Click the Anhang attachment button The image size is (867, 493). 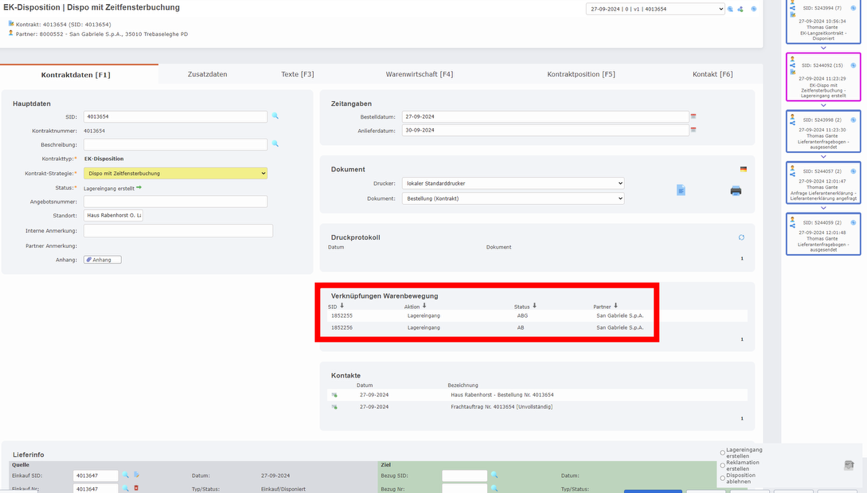(102, 260)
